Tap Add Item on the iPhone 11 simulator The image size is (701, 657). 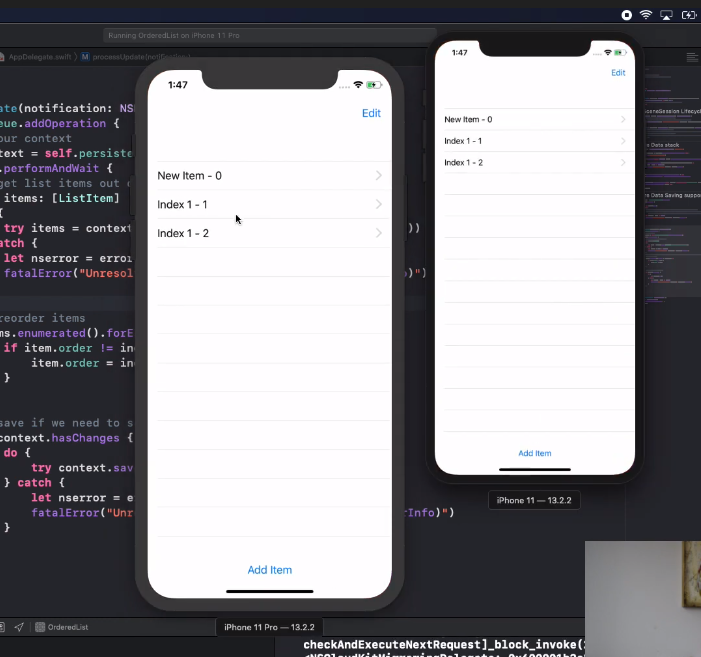point(535,453)
